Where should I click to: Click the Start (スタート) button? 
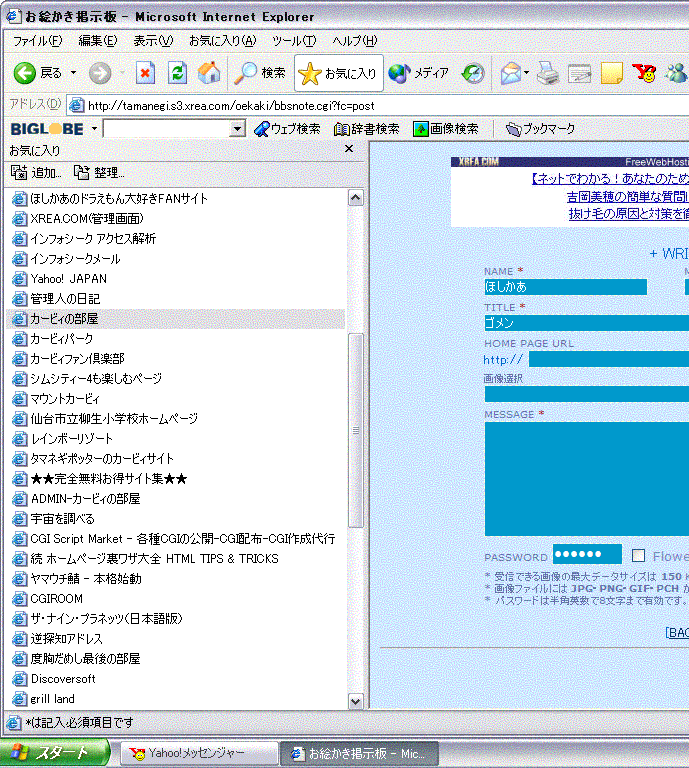55,752
